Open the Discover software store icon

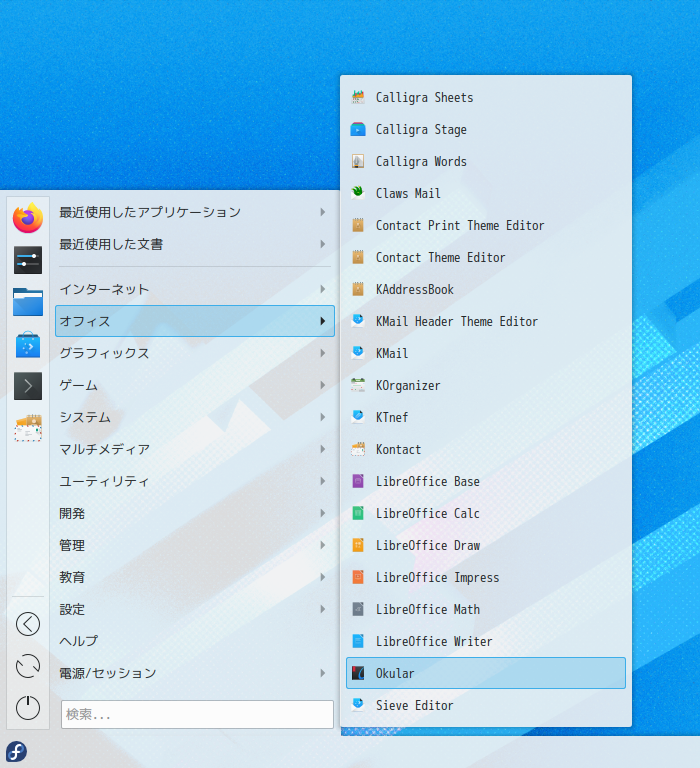(28, 344)
